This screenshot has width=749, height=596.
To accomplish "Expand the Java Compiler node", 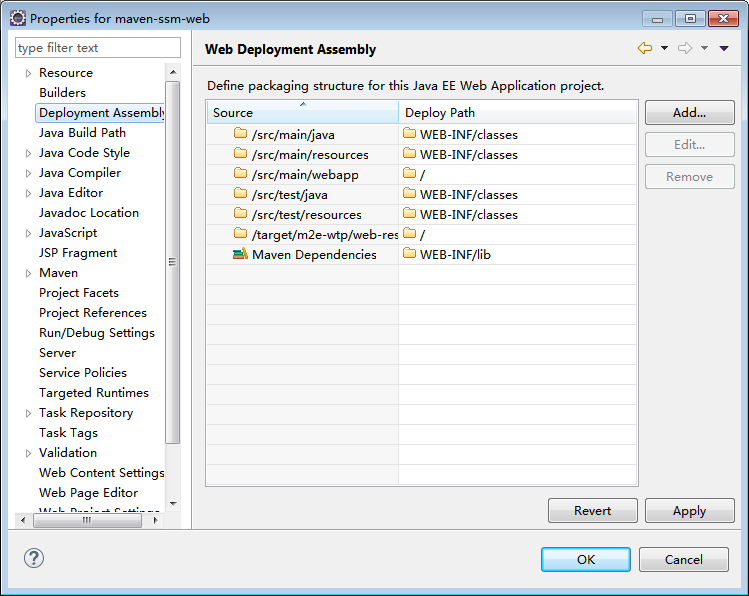I will coord(28,173).
